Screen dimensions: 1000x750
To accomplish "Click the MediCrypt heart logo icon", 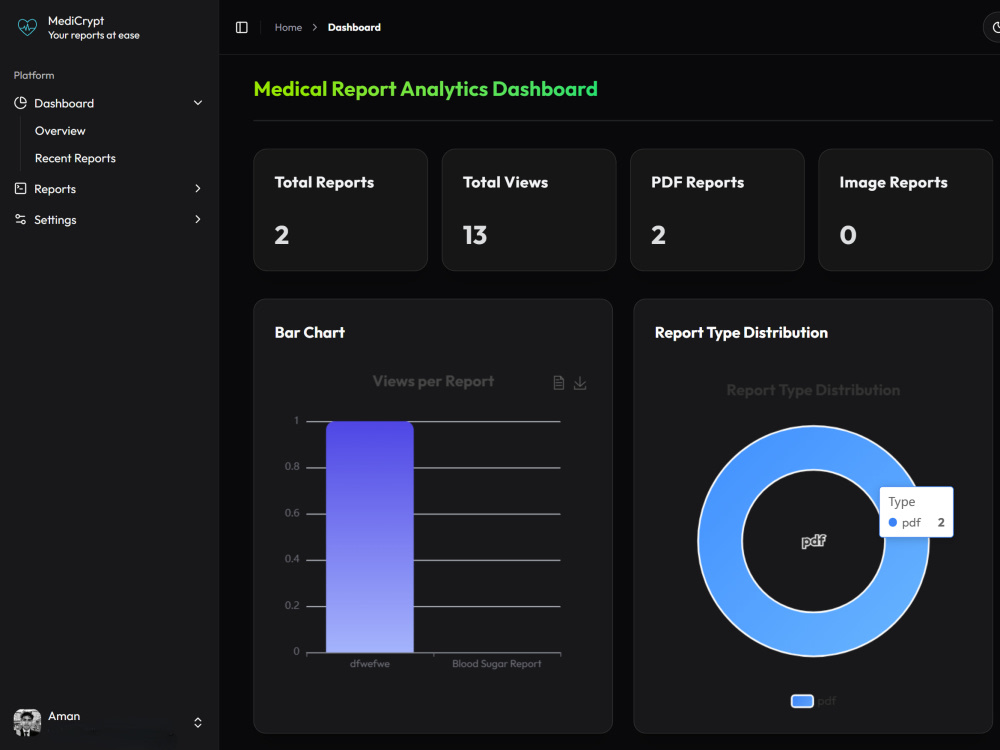I will click(x=27, y=27).
